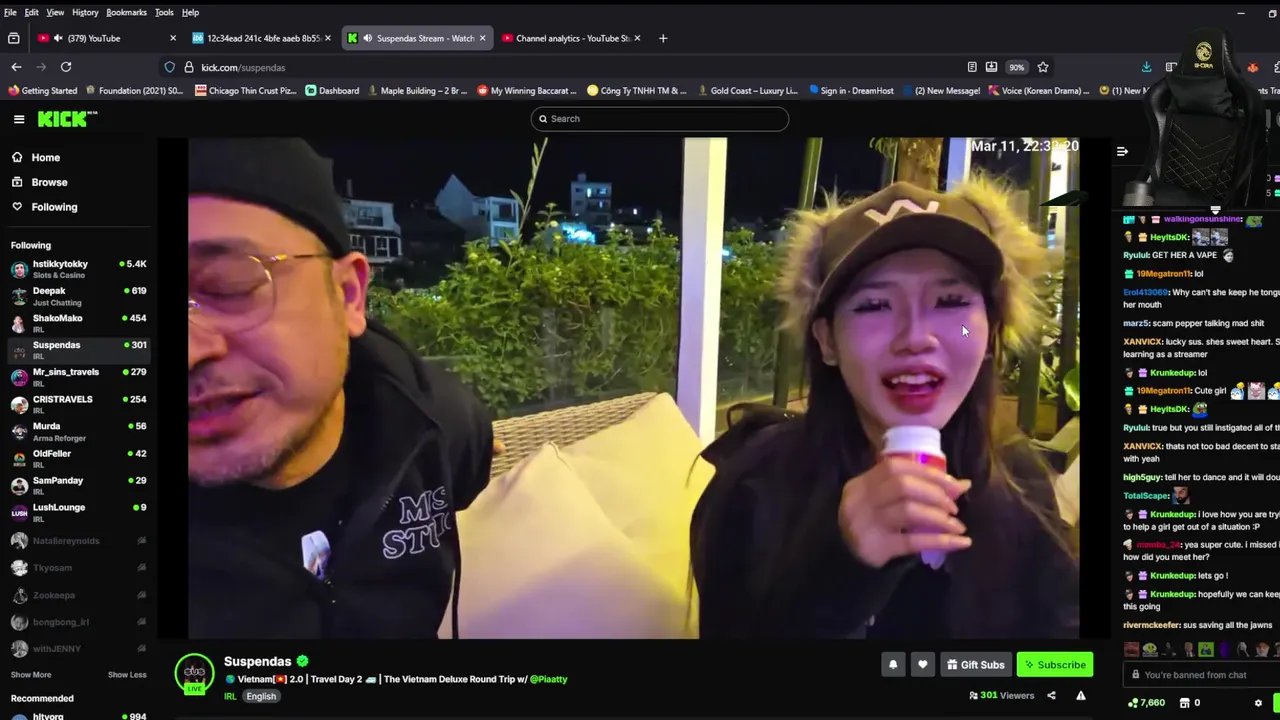Open Suspendas live avatar

point(194,675)
